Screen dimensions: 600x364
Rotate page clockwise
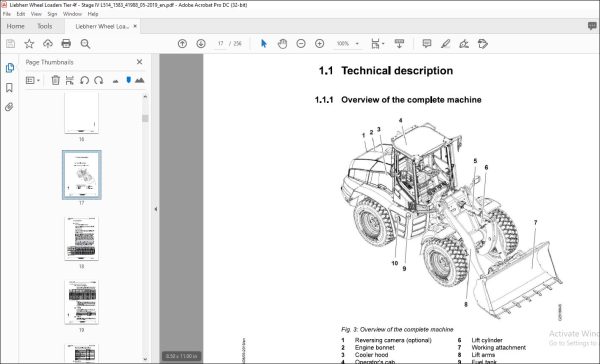coord(99,80)
